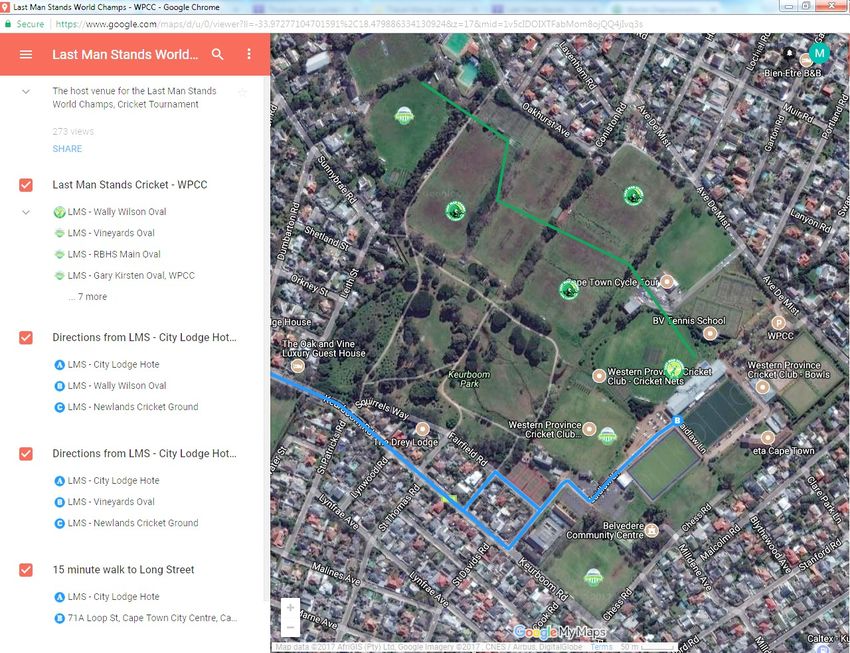Uncheck the Last Man Stands Cricket - WPCC layer
This screenshot has width=850, height=653.
click(x=25, y=185)
